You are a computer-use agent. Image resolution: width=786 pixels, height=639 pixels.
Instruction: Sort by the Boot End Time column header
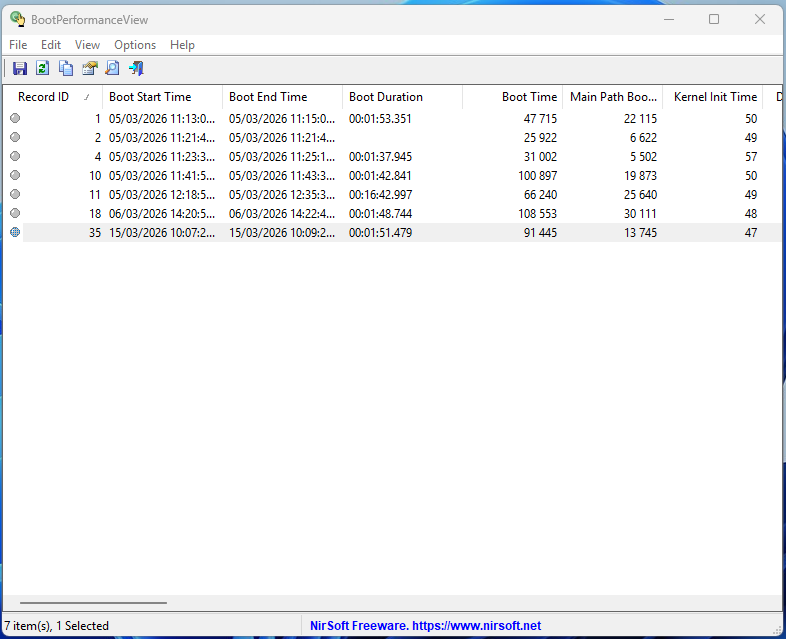282,97
